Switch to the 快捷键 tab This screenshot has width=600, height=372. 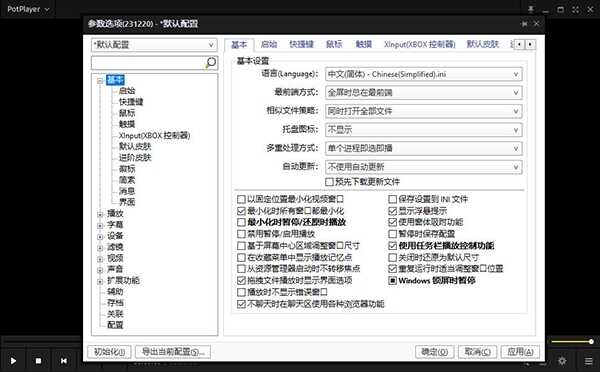pos(302,44)
